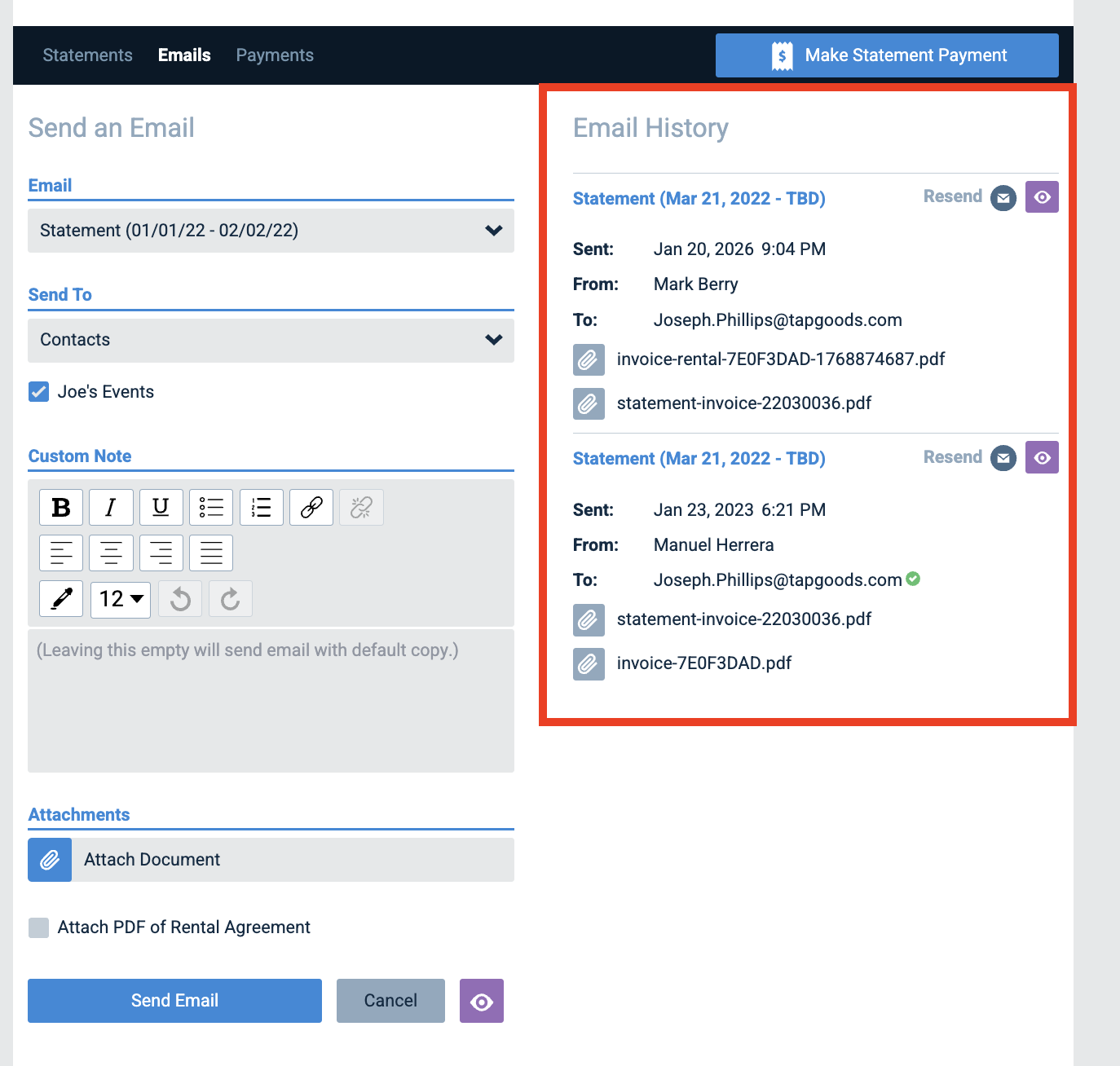Open the Statement link above the Mark Berry email
The width and height of the screenshot is (1120, 1066).
click(x=699, y=199)
